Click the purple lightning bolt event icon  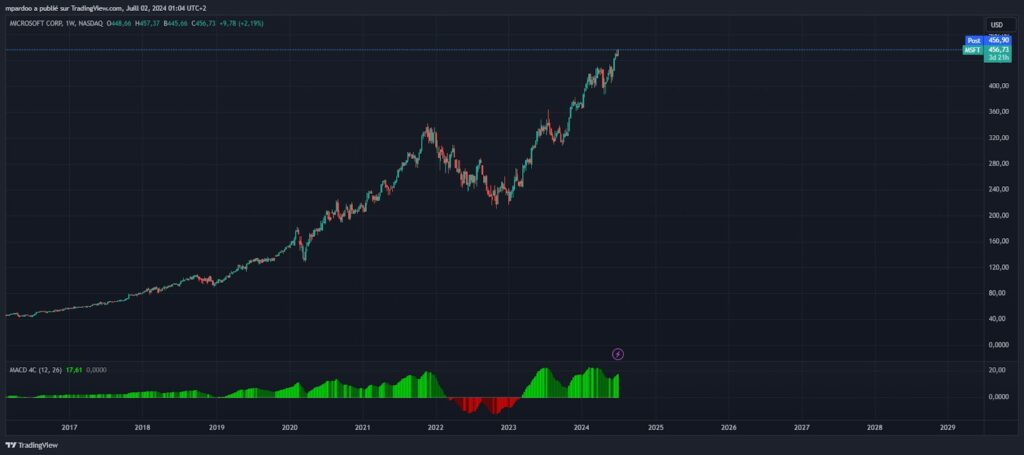pyautogui.click(x=618, y=353)
